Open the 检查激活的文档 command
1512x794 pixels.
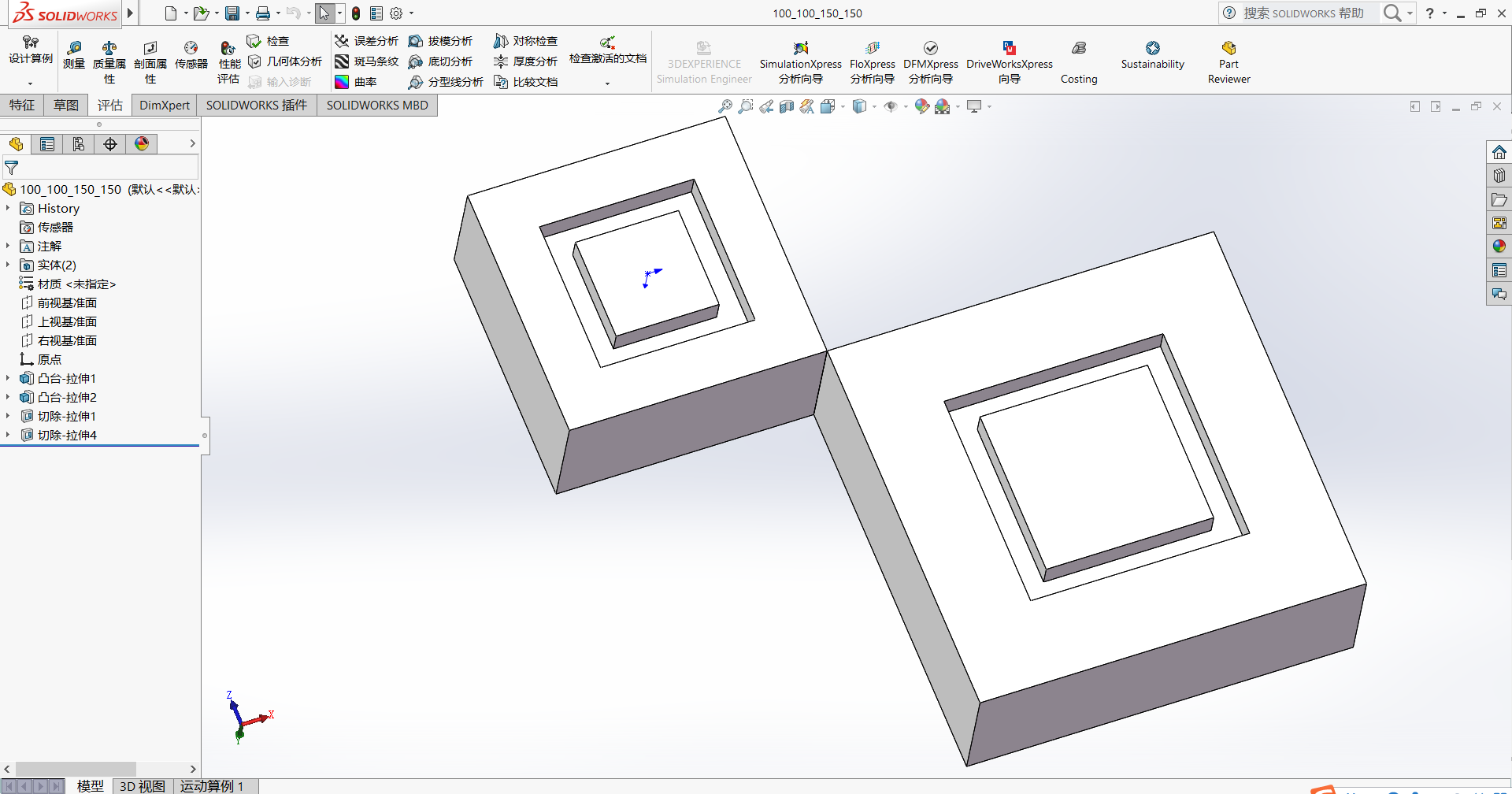pyautogui.click(x=607, y=50)
